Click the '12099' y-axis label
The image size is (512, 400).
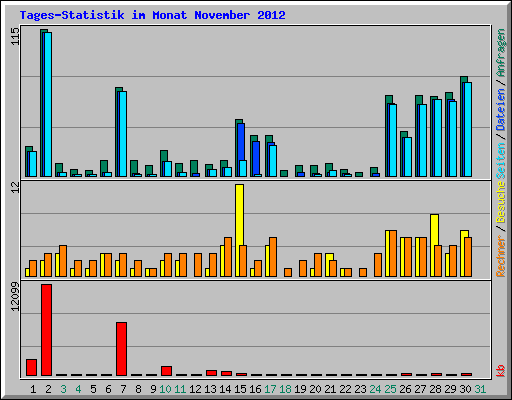tap(15, 297)
